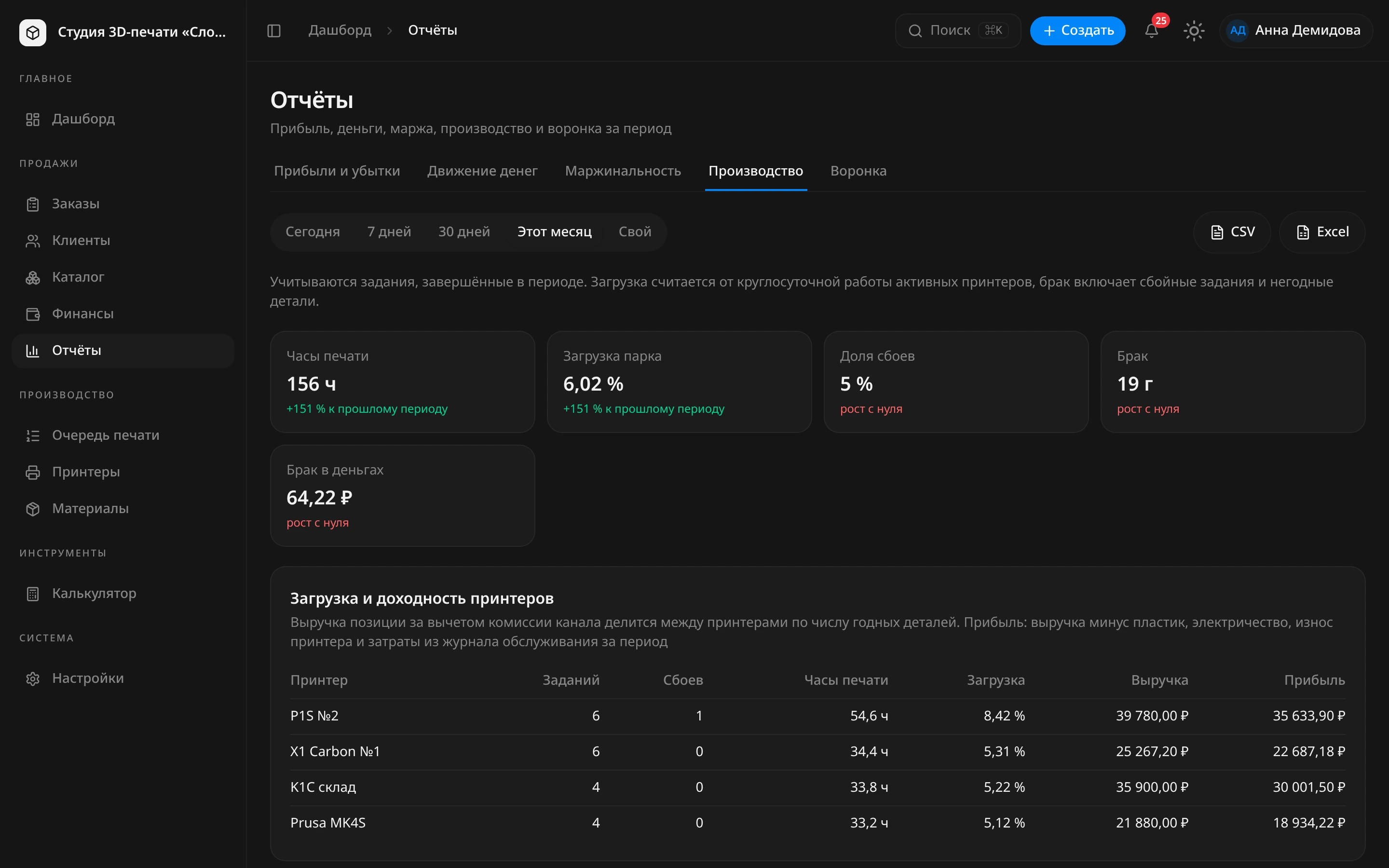Image resolution: width=1389 pixels, height=868 pixels.
Task: Choose Свой custom period
Action: pos(635,232)
